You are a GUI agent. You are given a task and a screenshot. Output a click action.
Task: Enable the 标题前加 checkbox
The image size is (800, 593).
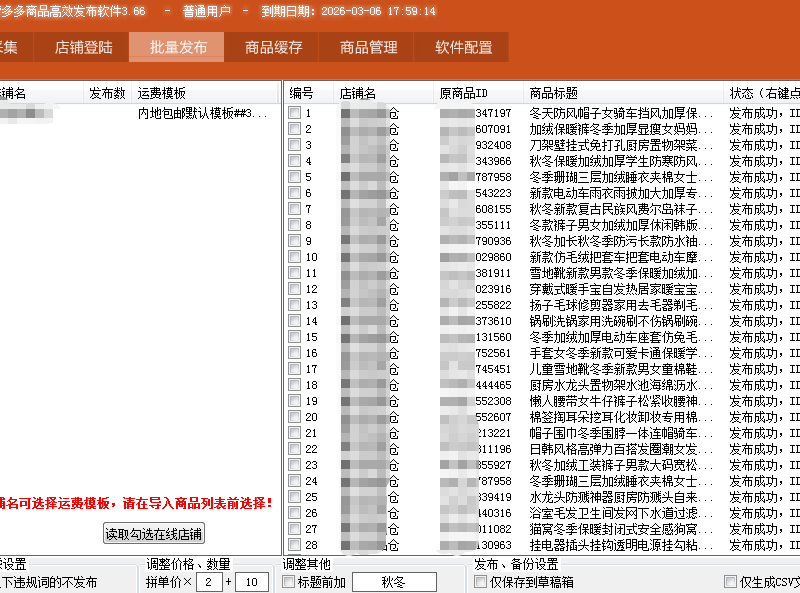289,582
